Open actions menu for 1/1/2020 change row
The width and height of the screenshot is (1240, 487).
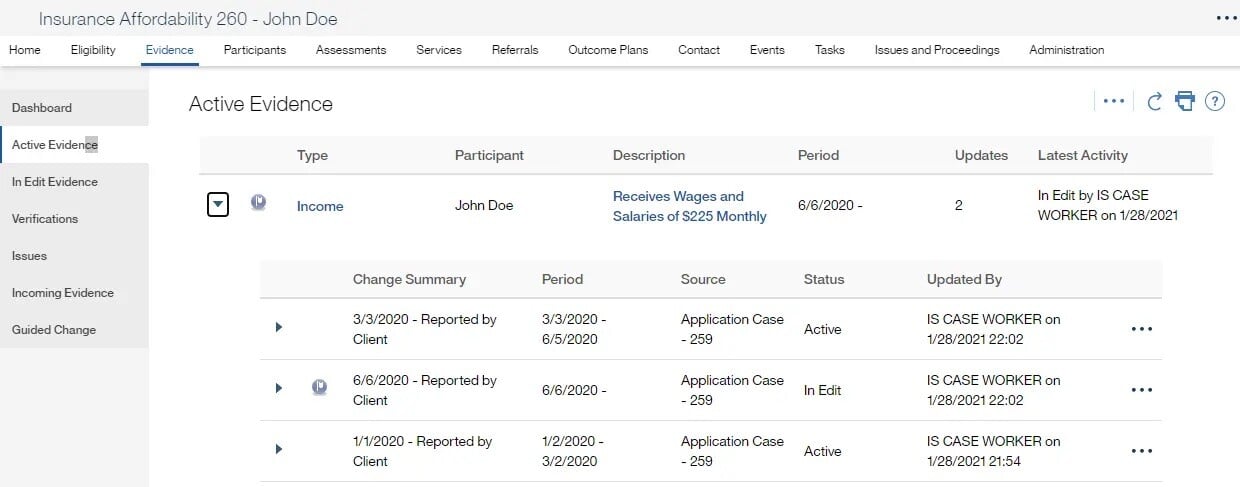pyautogui.click(x=1141, y=451)
